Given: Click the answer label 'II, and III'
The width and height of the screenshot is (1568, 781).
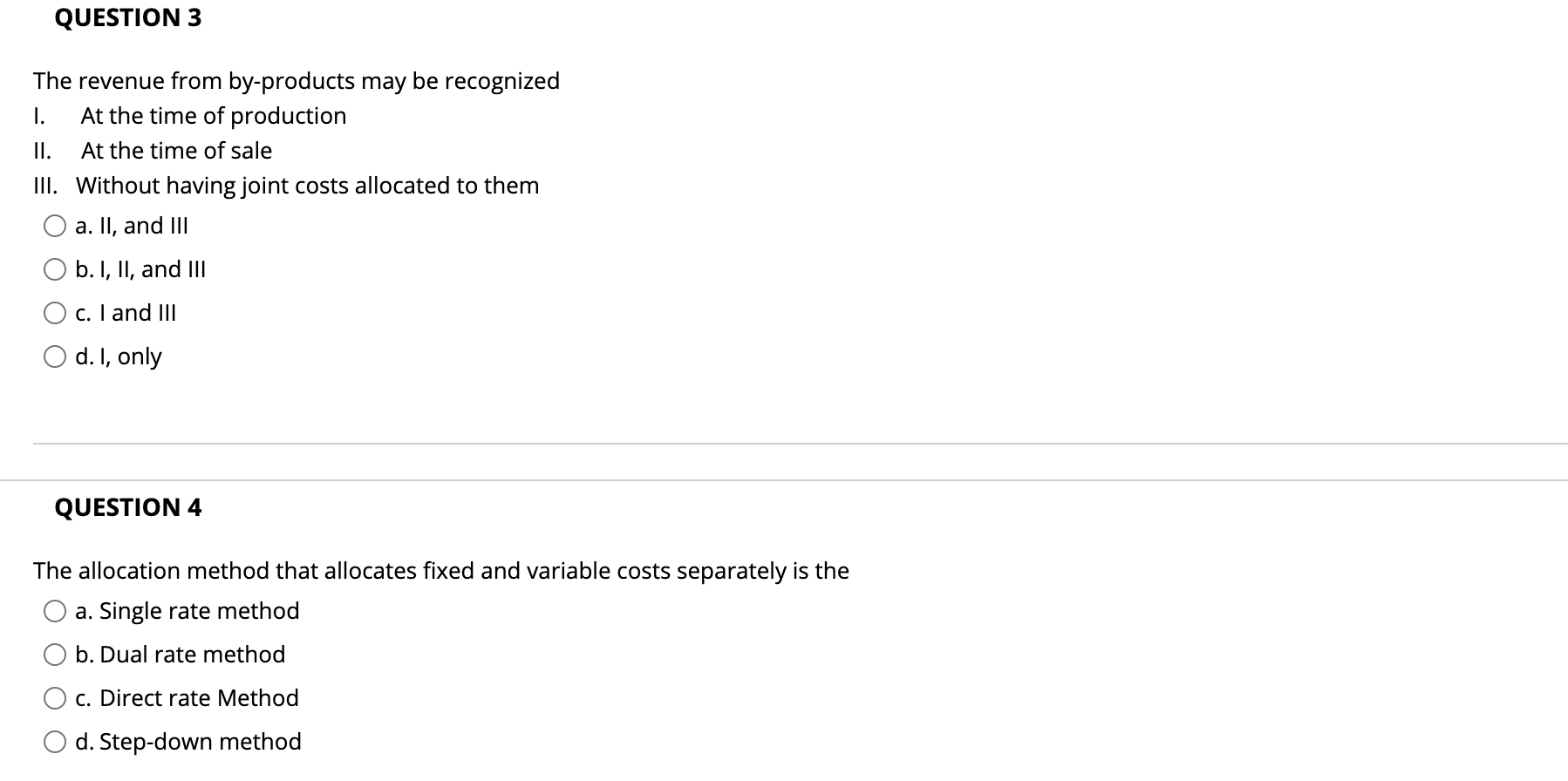Looking at the screenshot, I should [x=131, y=226].
